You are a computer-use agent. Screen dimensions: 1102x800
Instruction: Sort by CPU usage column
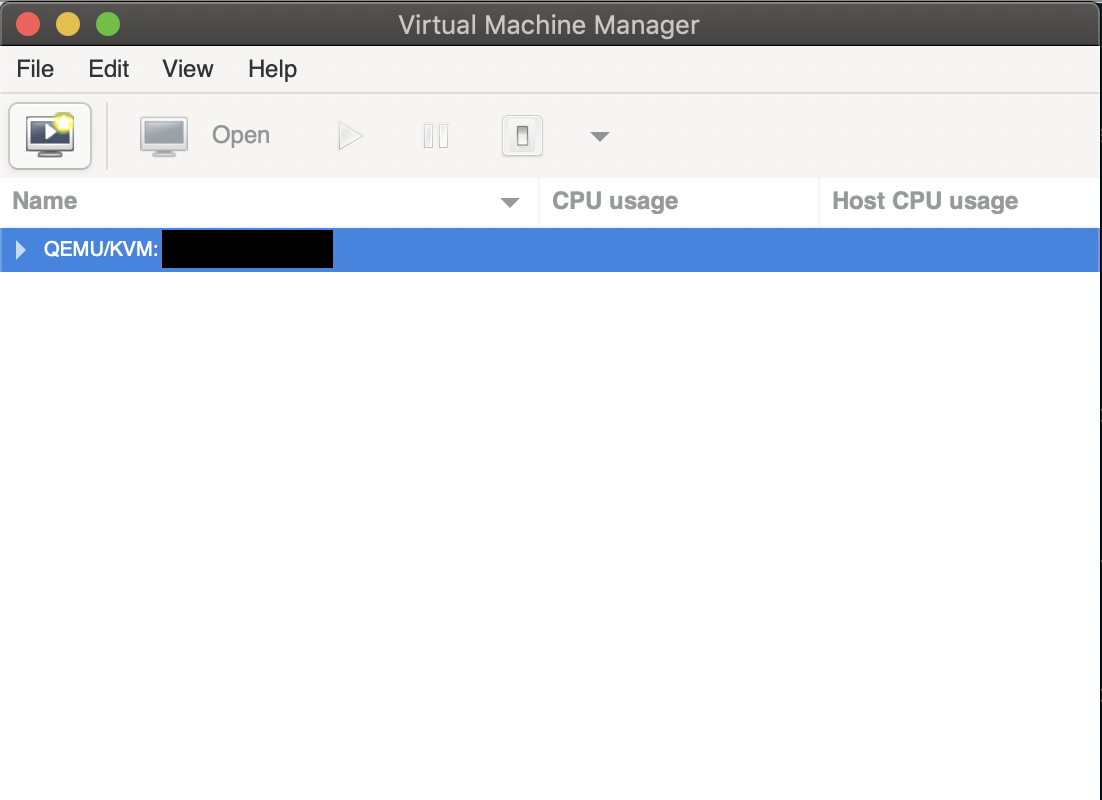(679, 201)
